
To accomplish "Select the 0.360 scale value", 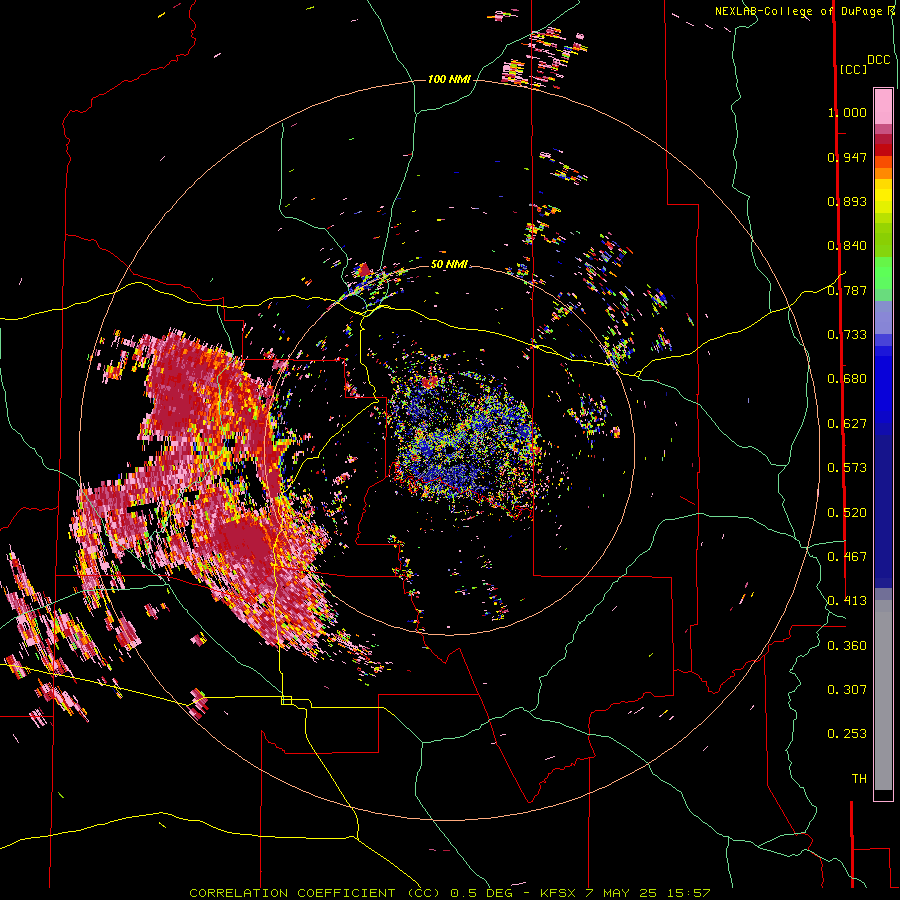I will [x=847, y=646].
